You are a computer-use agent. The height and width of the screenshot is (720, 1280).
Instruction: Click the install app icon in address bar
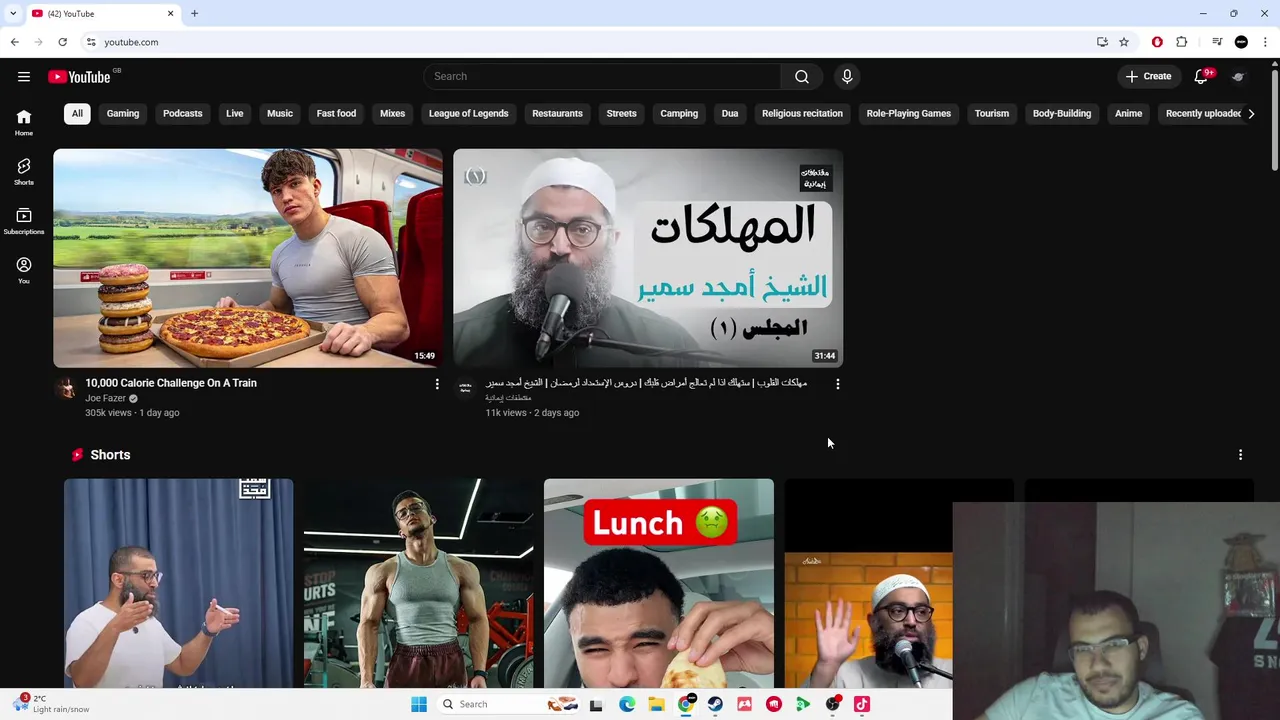pos(1102,42)
